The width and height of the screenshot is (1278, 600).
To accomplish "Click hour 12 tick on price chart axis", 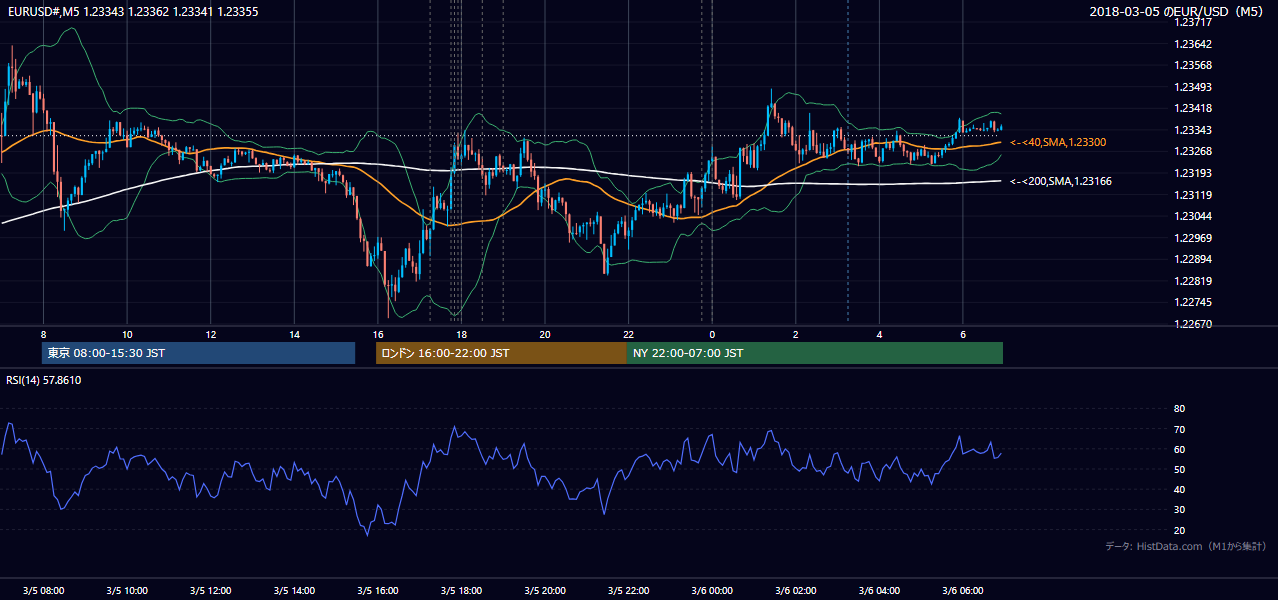I will click(x=210, y=334).
